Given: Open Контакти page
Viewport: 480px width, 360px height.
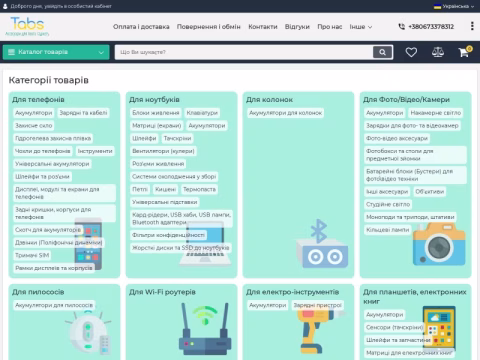Looking at the screenshot, I should 263,27.
